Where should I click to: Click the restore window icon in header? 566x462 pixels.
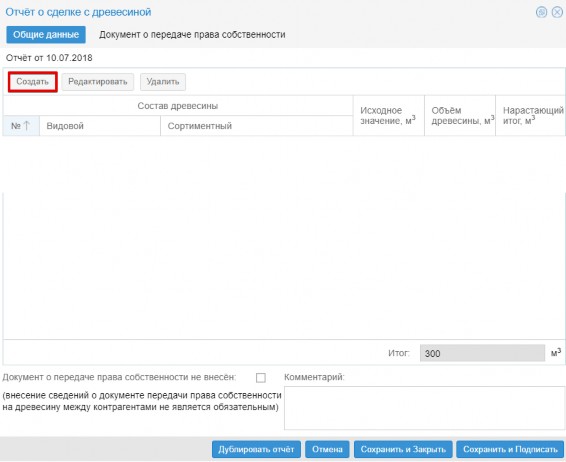pos(541,12)
